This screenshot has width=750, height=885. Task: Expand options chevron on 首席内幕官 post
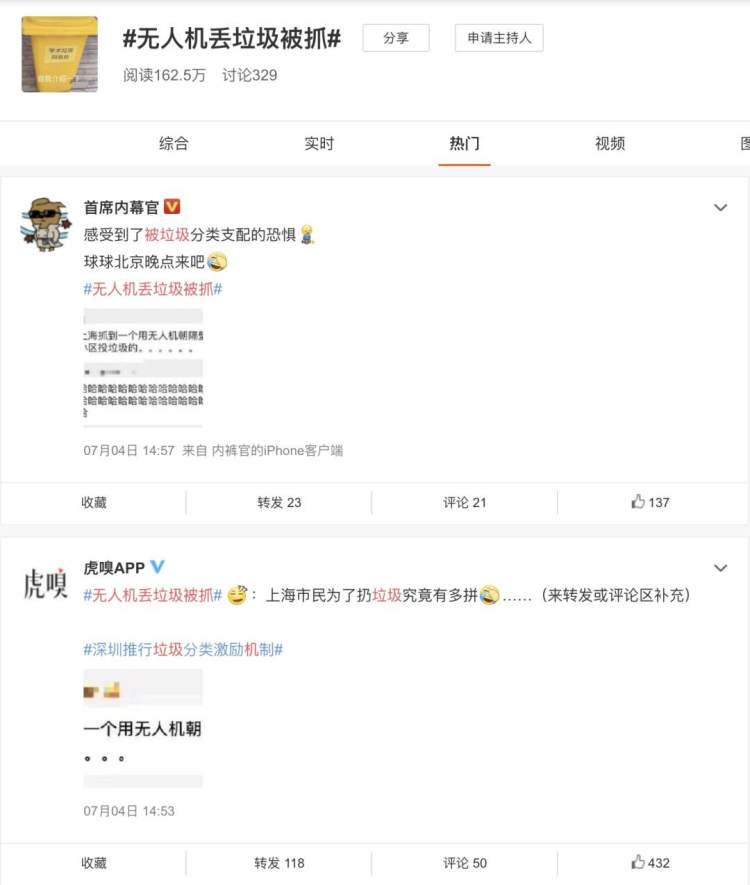720,208
